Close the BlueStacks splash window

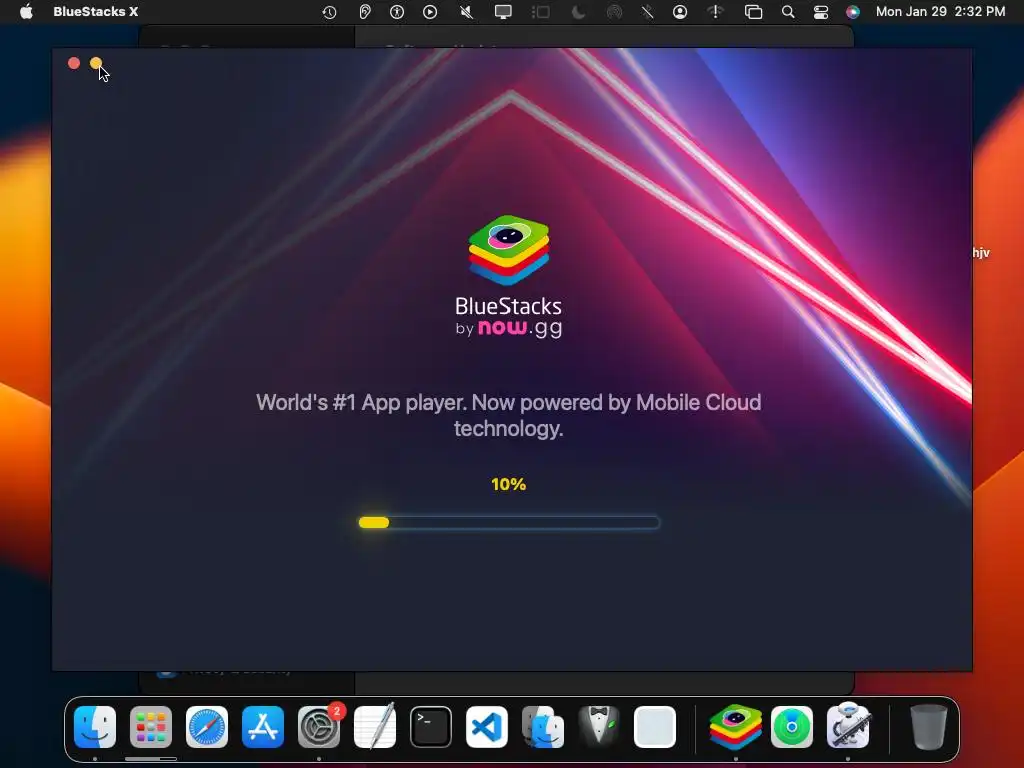pos(74,63)
